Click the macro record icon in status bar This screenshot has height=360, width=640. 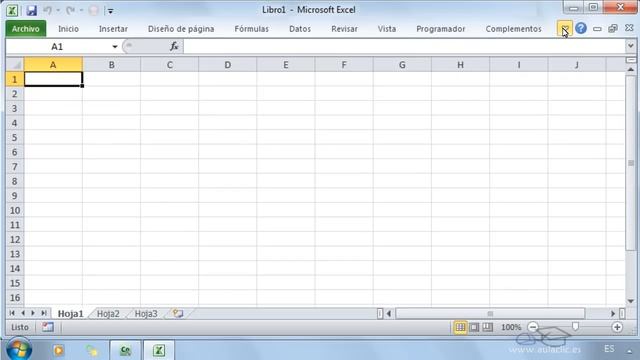click(x=47, y=327)
